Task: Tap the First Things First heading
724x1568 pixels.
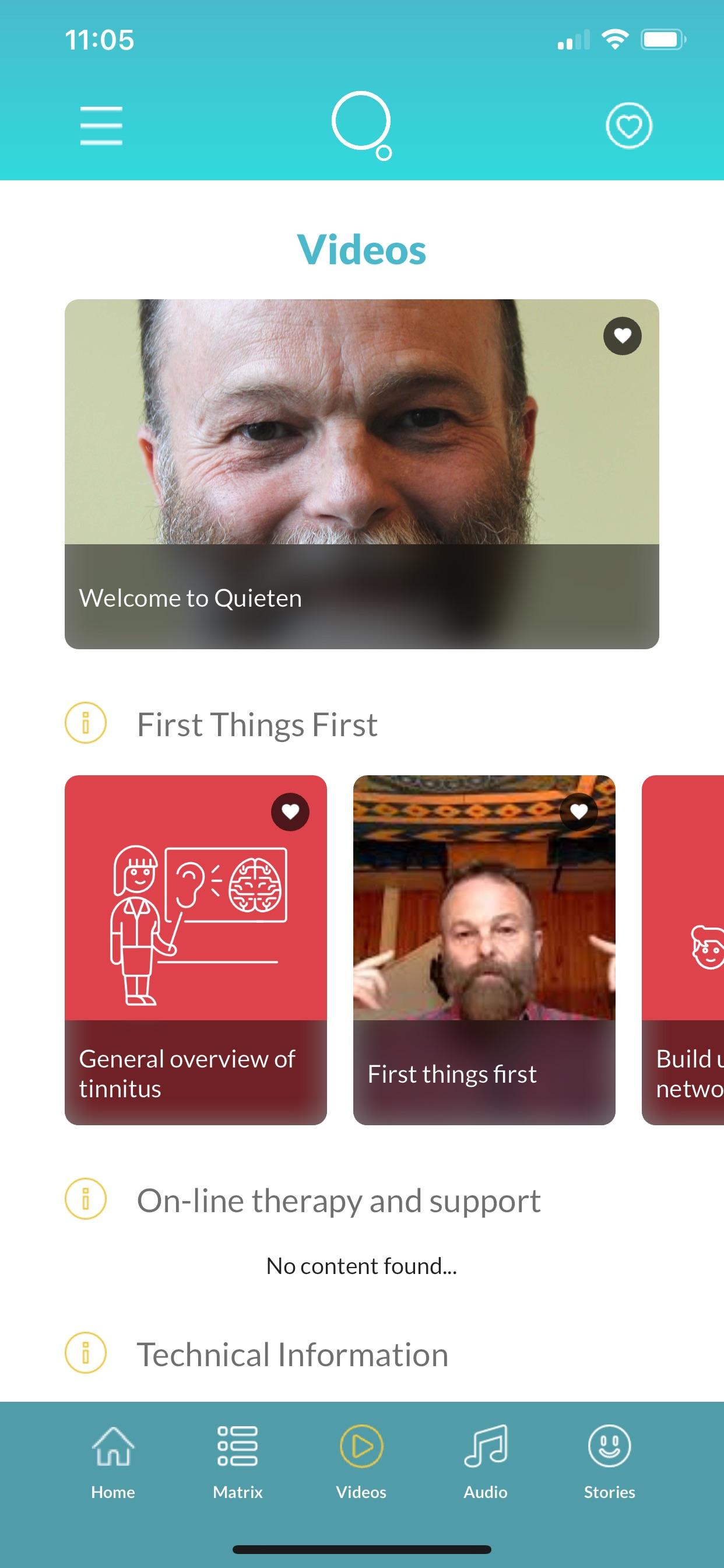Action: pos(257,724)
